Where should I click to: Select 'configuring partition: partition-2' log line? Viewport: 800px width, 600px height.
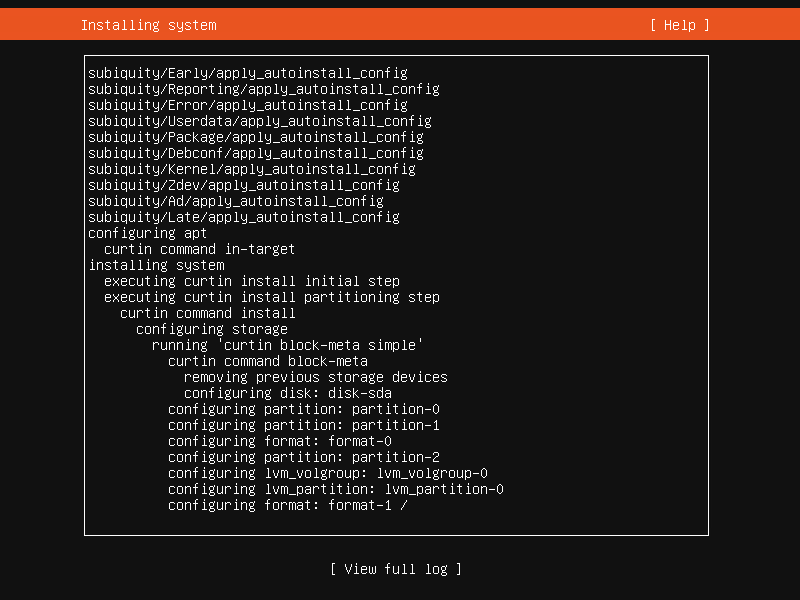coord(303,457)
